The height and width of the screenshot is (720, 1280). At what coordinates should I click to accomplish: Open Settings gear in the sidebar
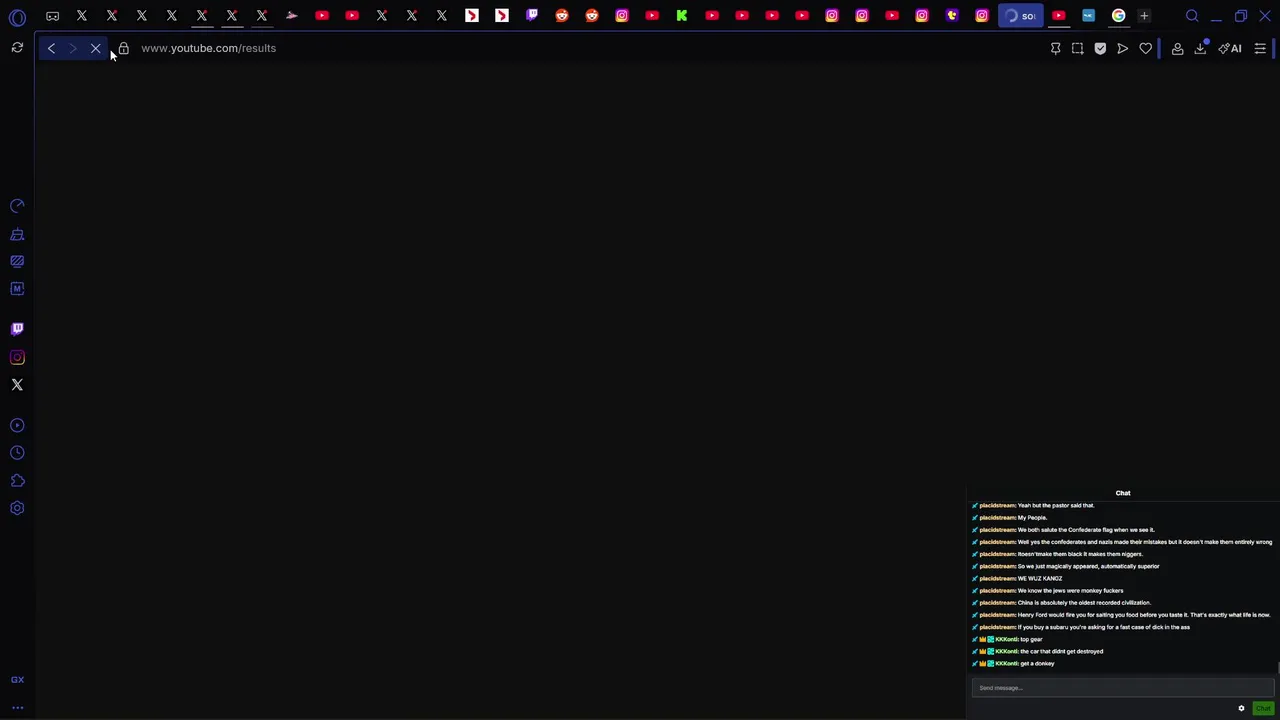(17, 508)
